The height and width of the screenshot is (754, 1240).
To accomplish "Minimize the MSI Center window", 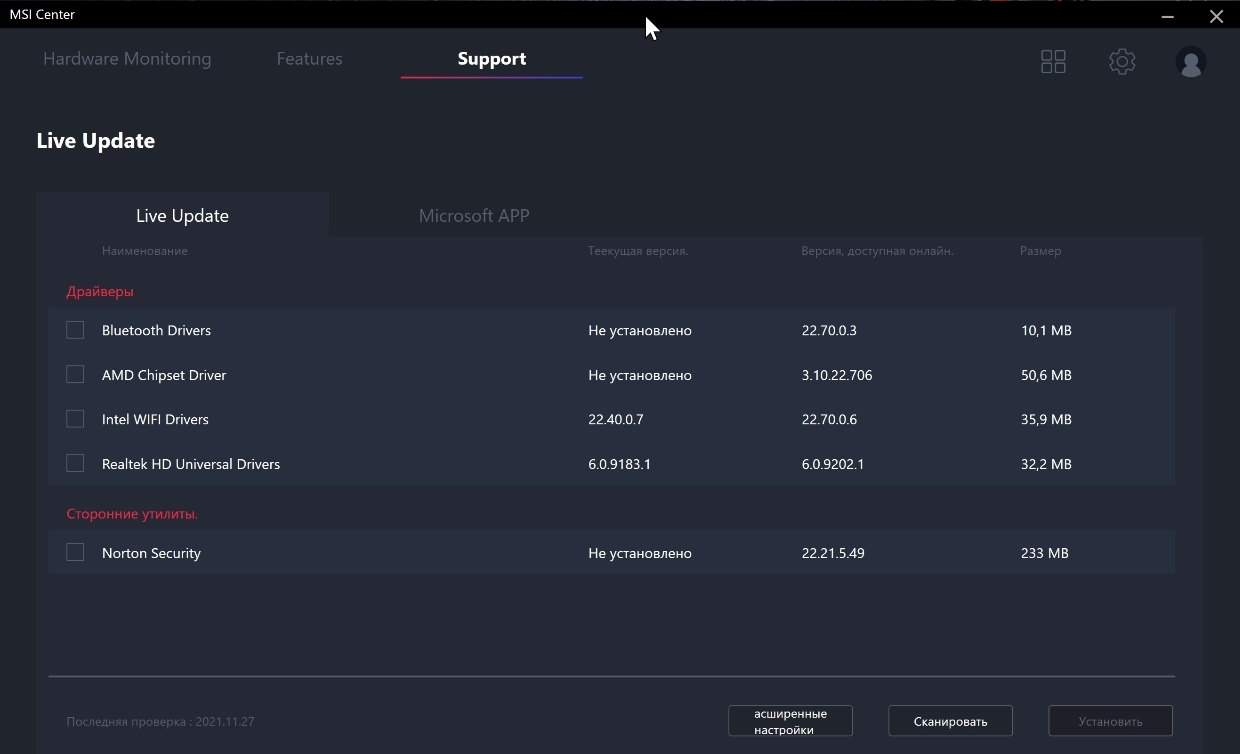I will [1168, 16].
